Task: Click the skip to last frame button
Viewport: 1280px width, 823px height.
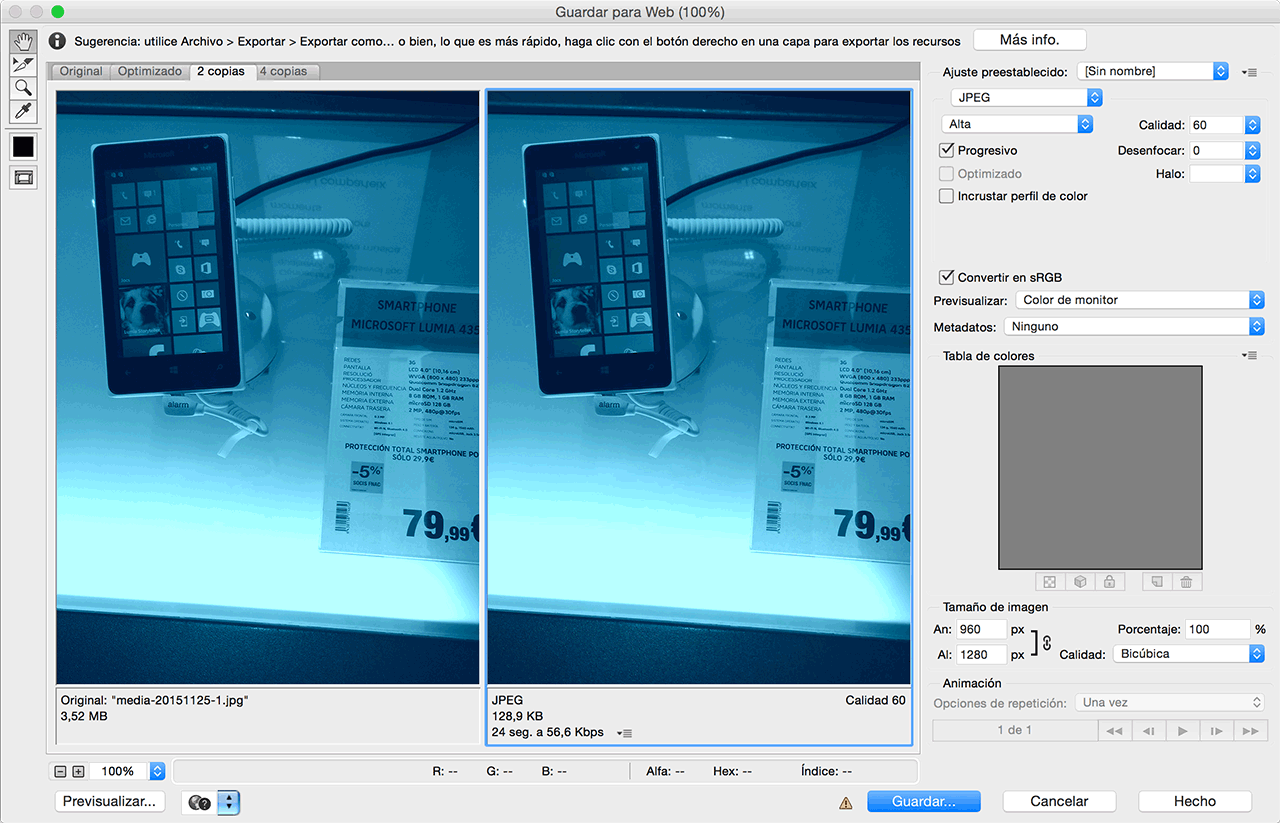Action: click(1250, 731)
